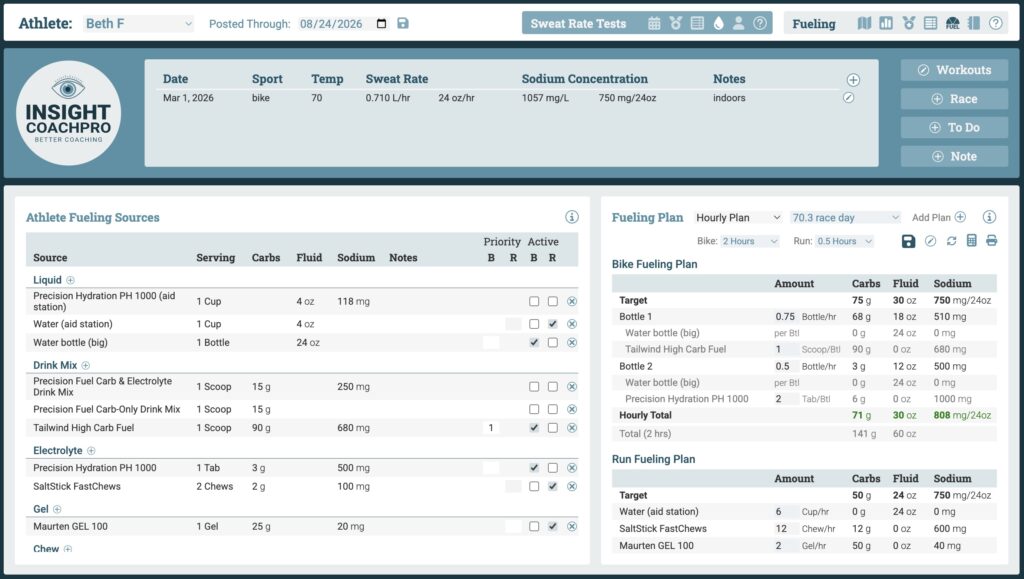This screenshot has height=579, width=1024.
Task: Add a Race
Action: (954, 99)
